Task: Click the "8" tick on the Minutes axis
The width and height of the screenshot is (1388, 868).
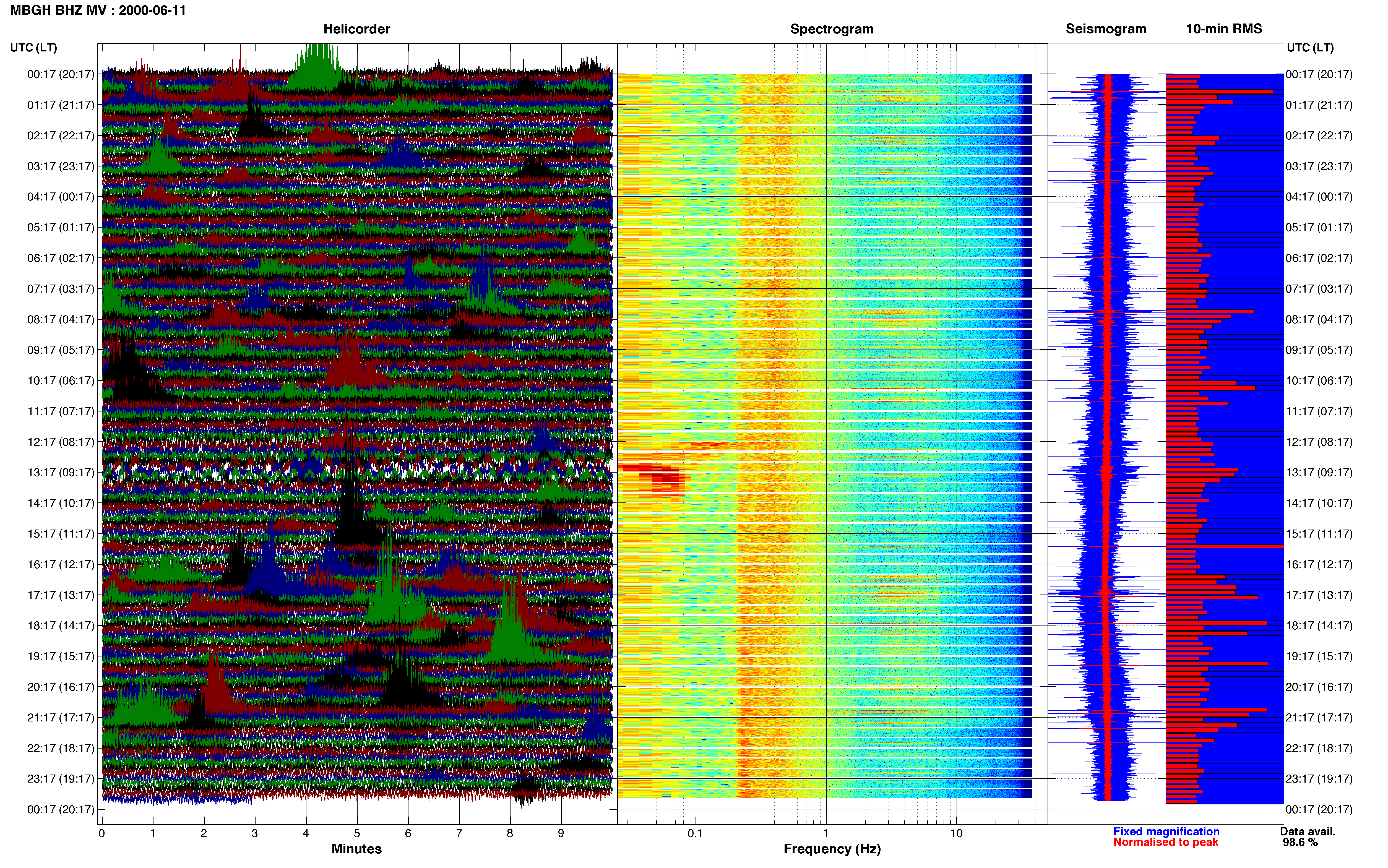Action: point(510,833)
